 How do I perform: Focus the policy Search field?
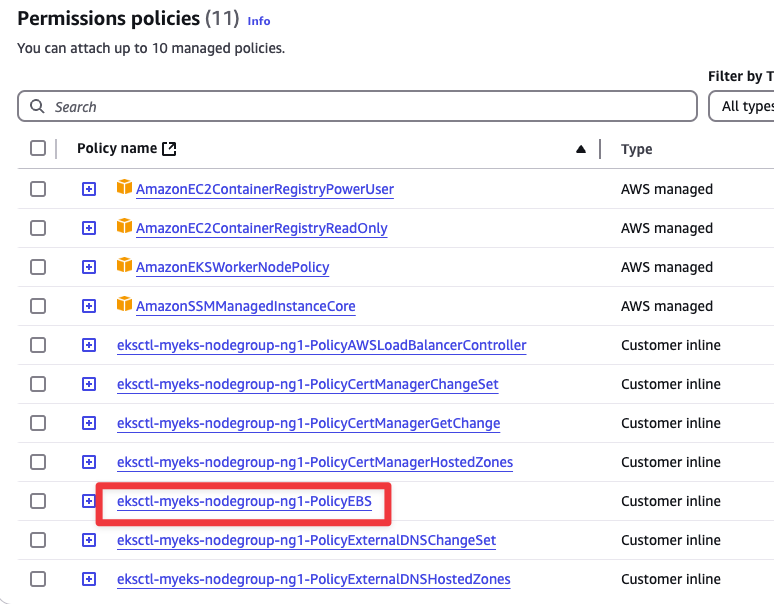(x=357, y=106)
